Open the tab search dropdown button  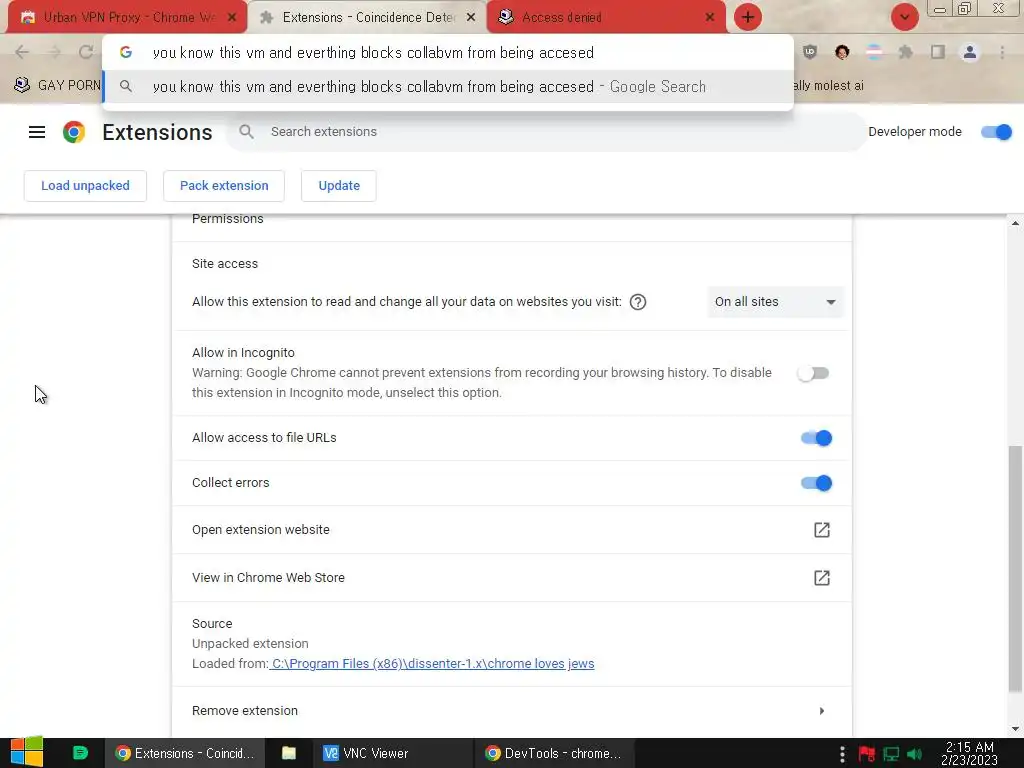[904, 17]
